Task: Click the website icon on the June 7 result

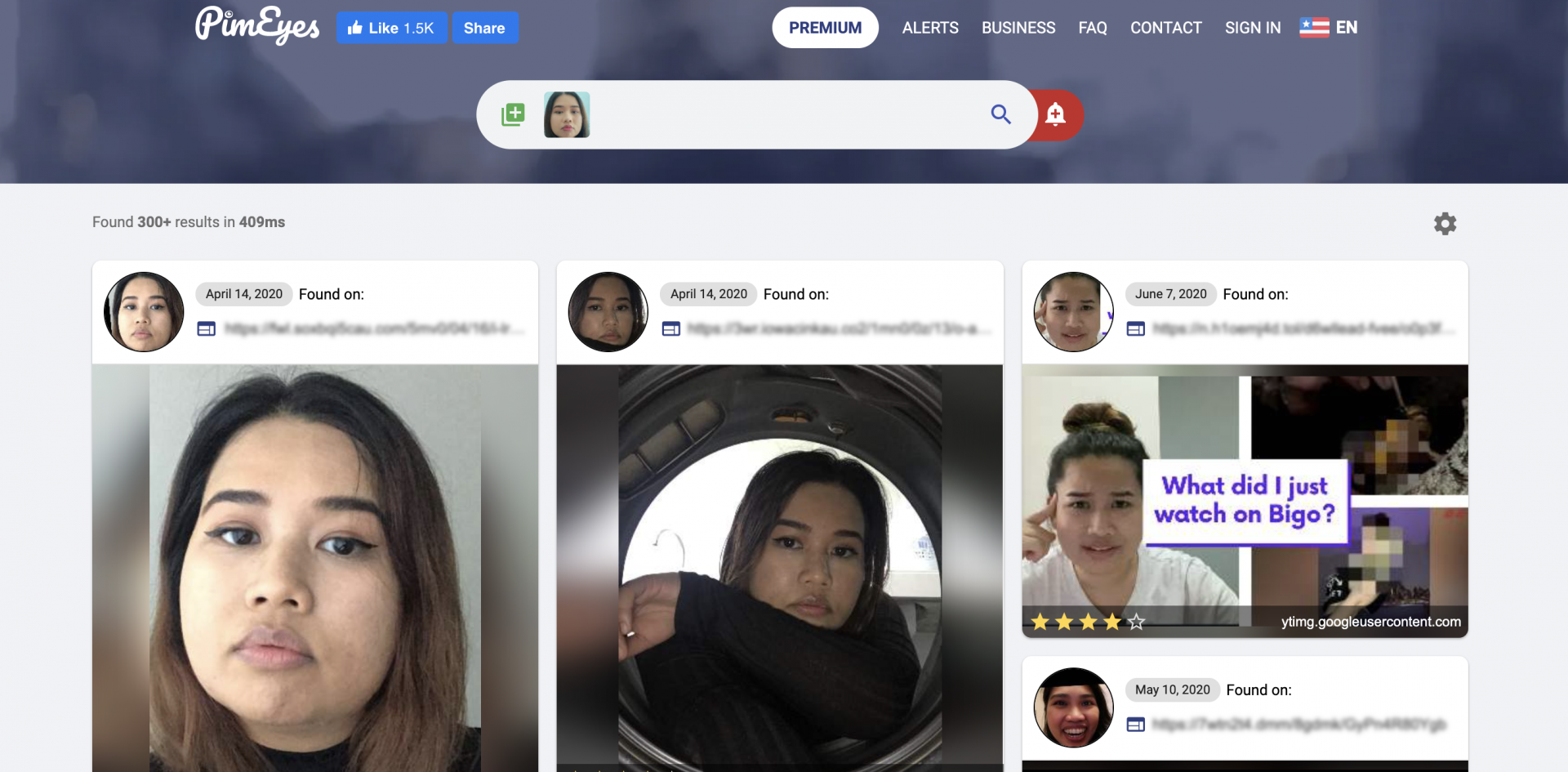Action: tap(1136, 328)
